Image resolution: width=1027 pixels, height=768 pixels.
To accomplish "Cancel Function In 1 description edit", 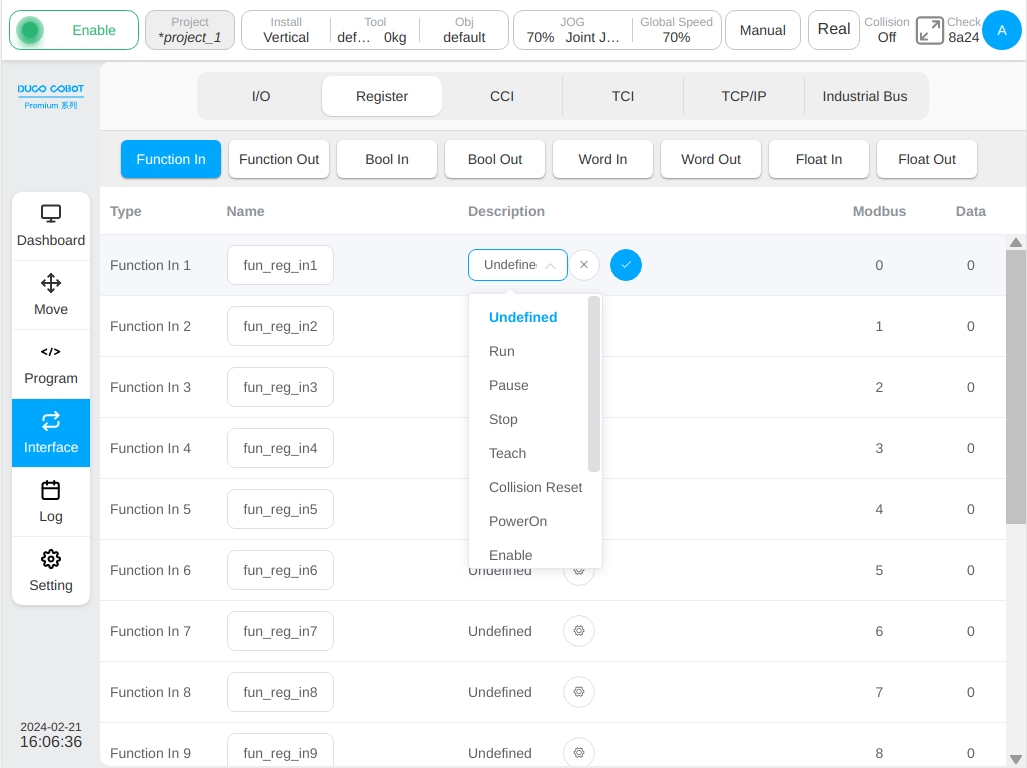I will coord(584,265).
